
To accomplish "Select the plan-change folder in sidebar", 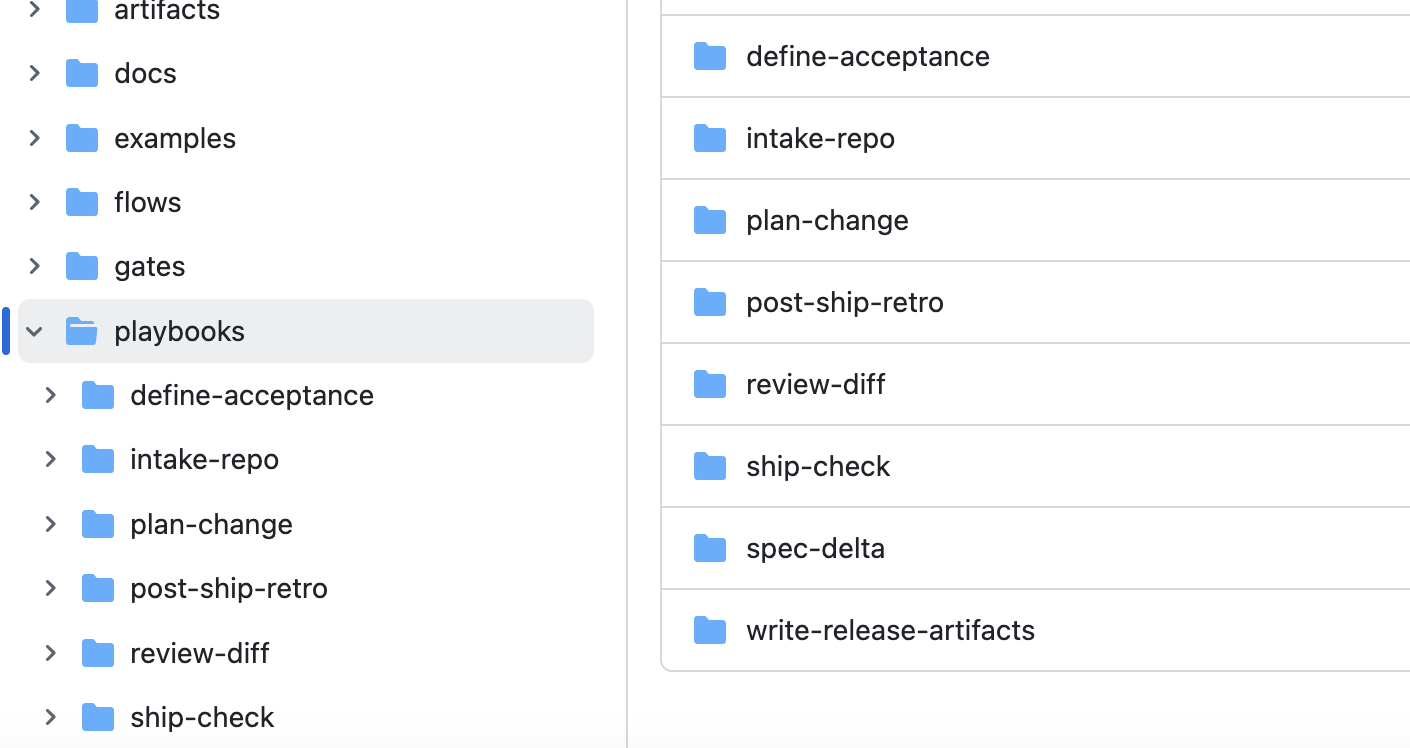I will pyautogui.click(x=211, y=523).
